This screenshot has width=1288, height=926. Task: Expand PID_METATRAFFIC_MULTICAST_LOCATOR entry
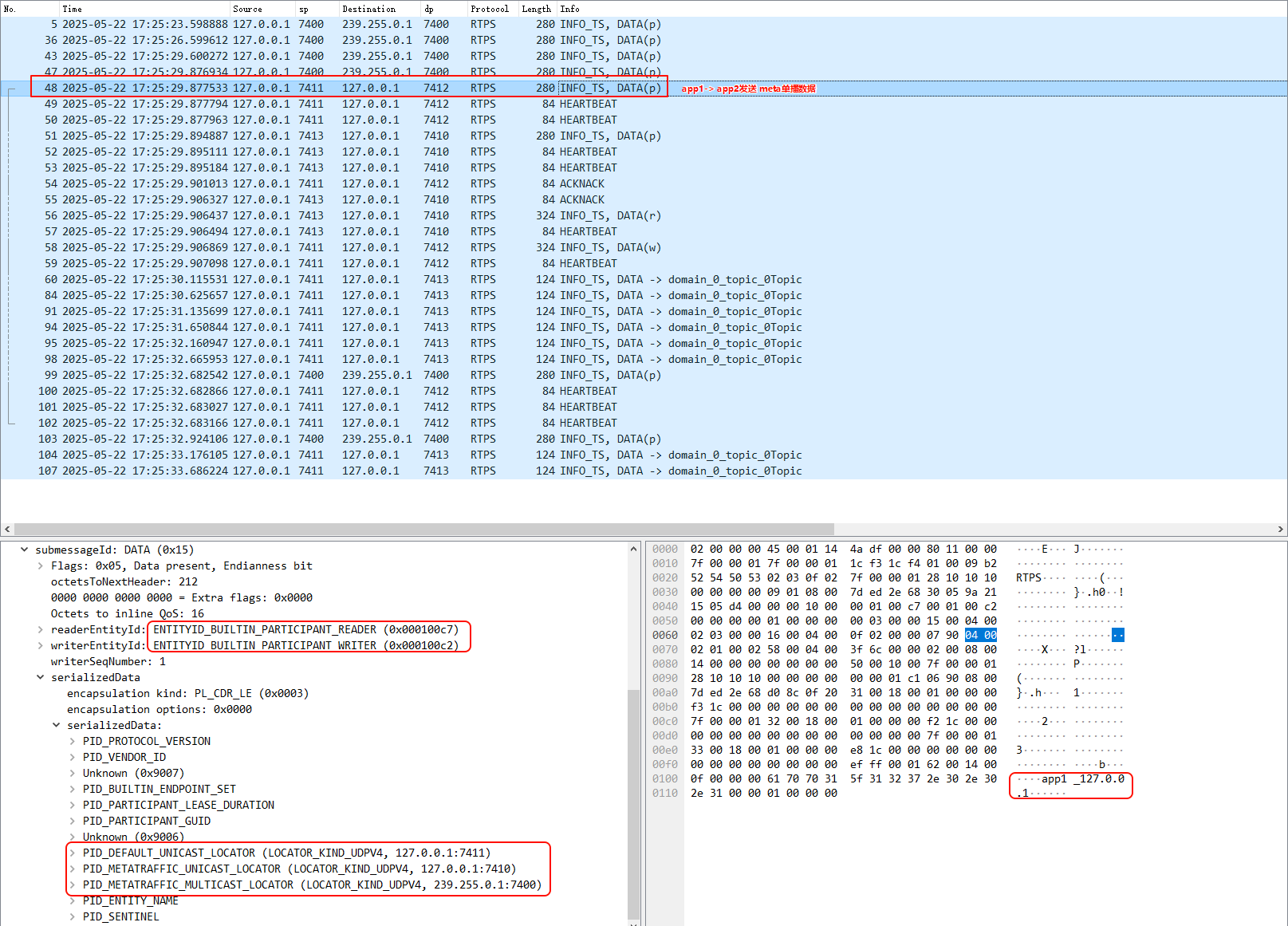(73, 885)
